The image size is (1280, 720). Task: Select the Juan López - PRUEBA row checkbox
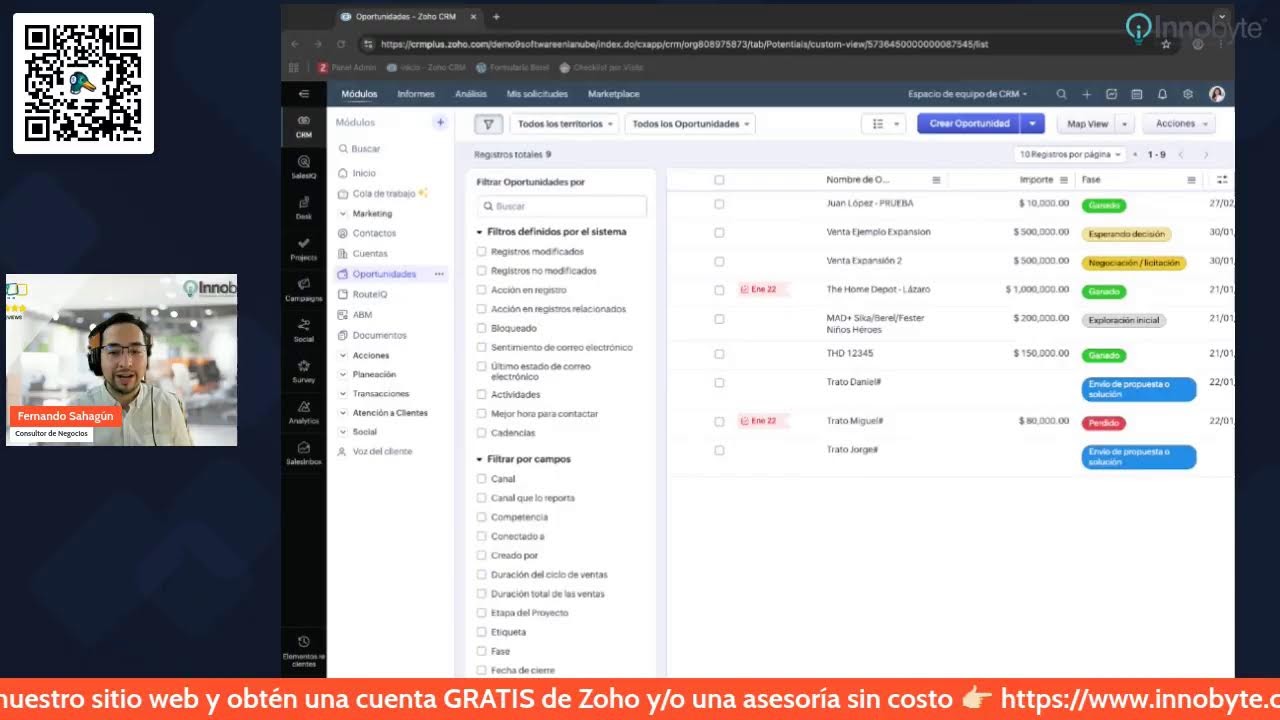tap(719, 203)
